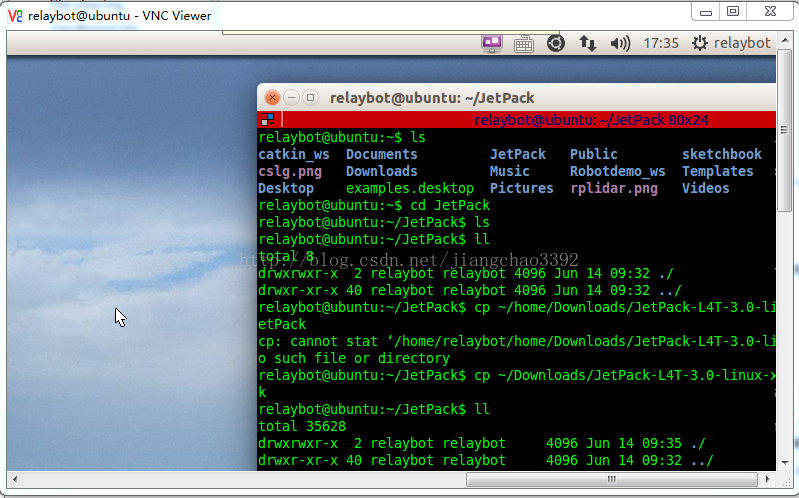Open the keyboard input indicator
This screenshot has height=498, width=799.
[x=523, y=44]
